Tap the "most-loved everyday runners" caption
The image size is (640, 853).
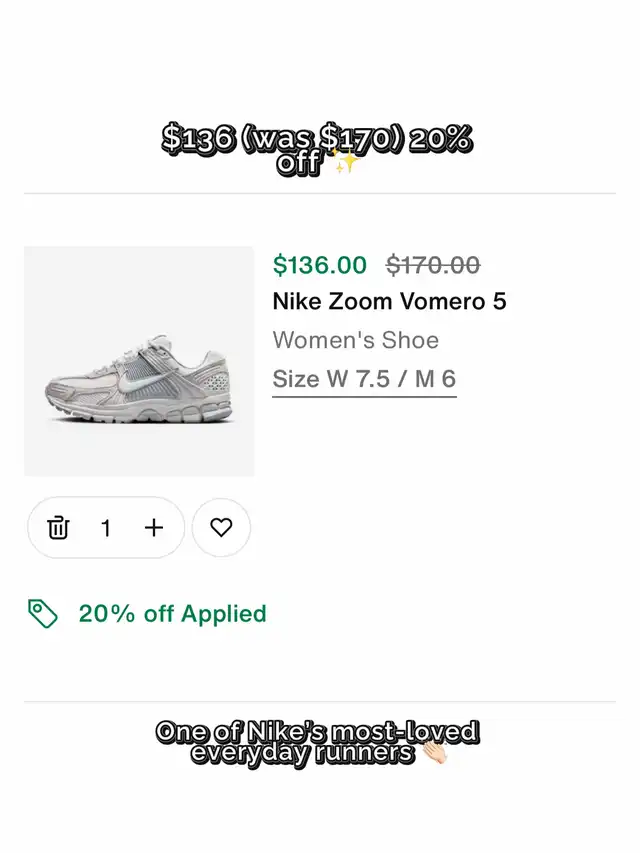[316, 743]
